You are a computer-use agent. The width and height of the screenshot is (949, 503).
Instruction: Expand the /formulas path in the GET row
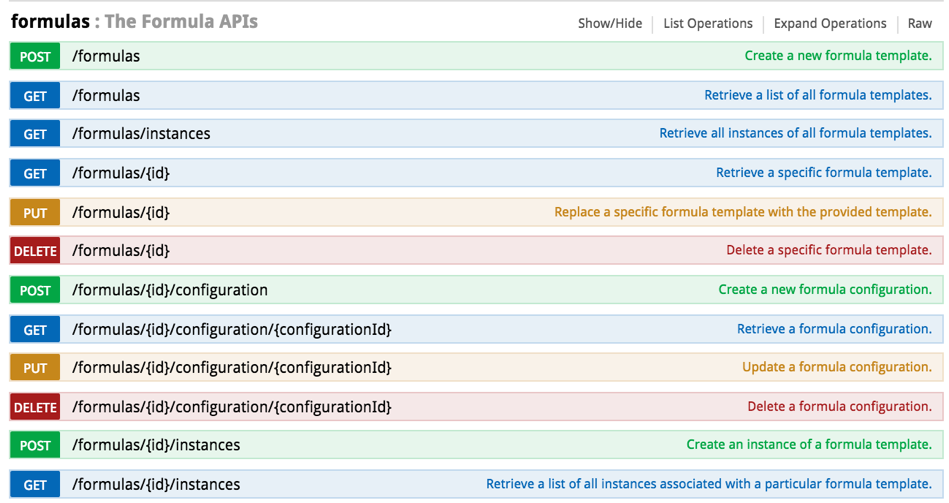coord(106,96)
